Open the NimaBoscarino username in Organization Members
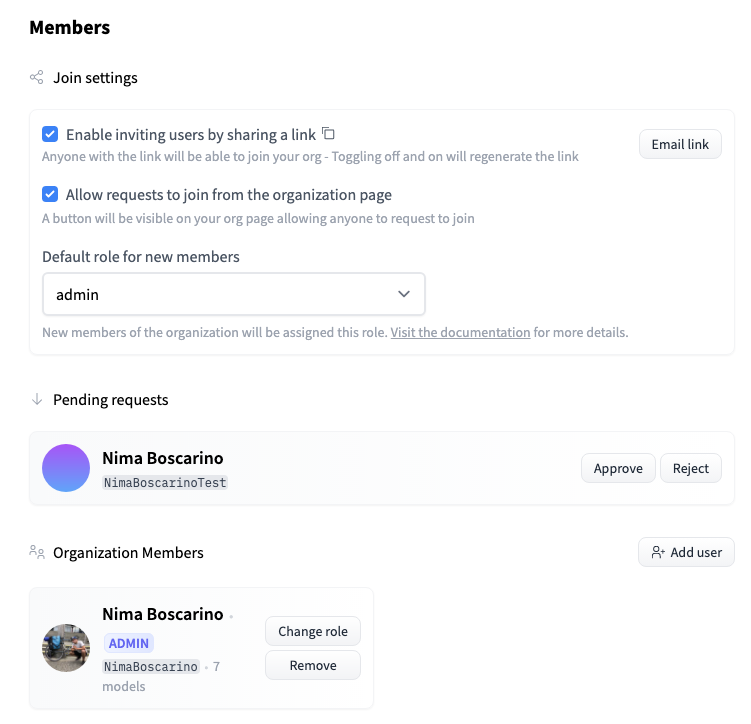751x724 pixels. click(x=150, y=666)
